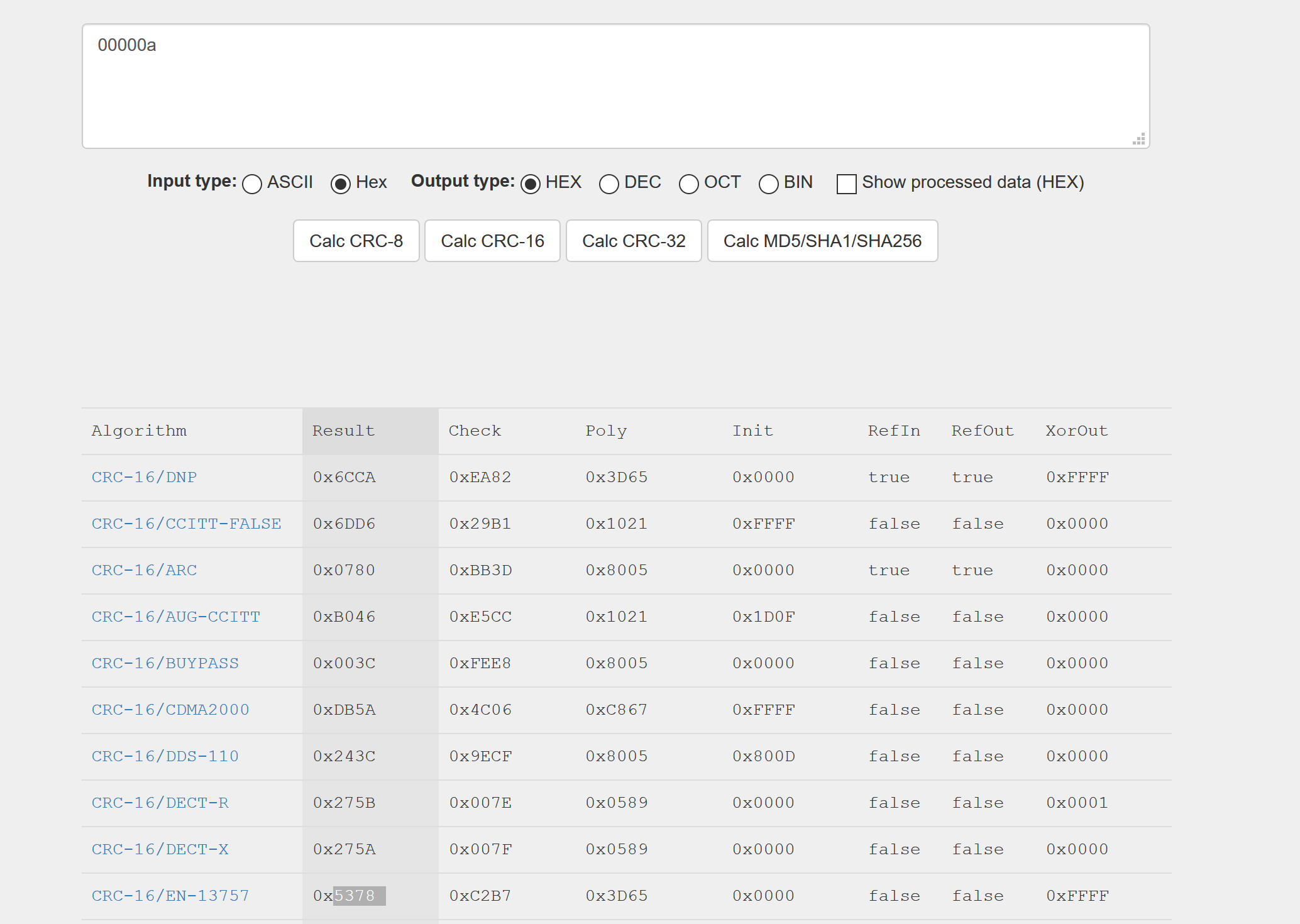1300x924 pixels.
Task: Click highlighted result 0x5378
Action: [x=349, y=896]
